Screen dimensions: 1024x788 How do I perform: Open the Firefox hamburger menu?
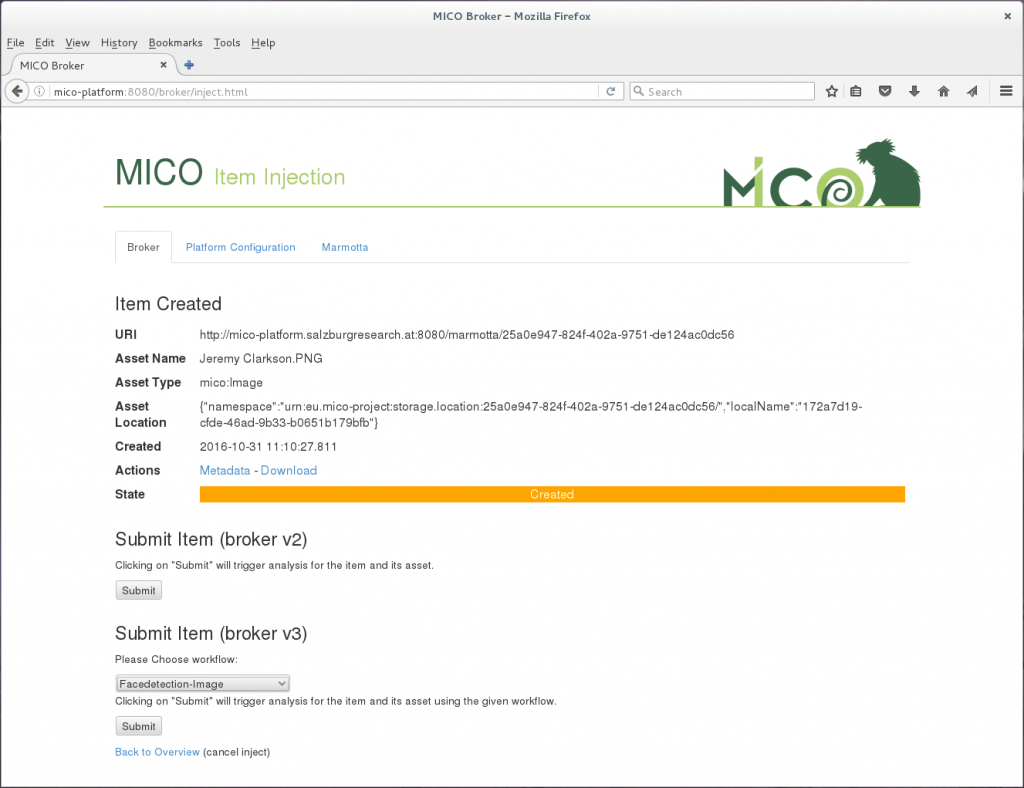1006,91
